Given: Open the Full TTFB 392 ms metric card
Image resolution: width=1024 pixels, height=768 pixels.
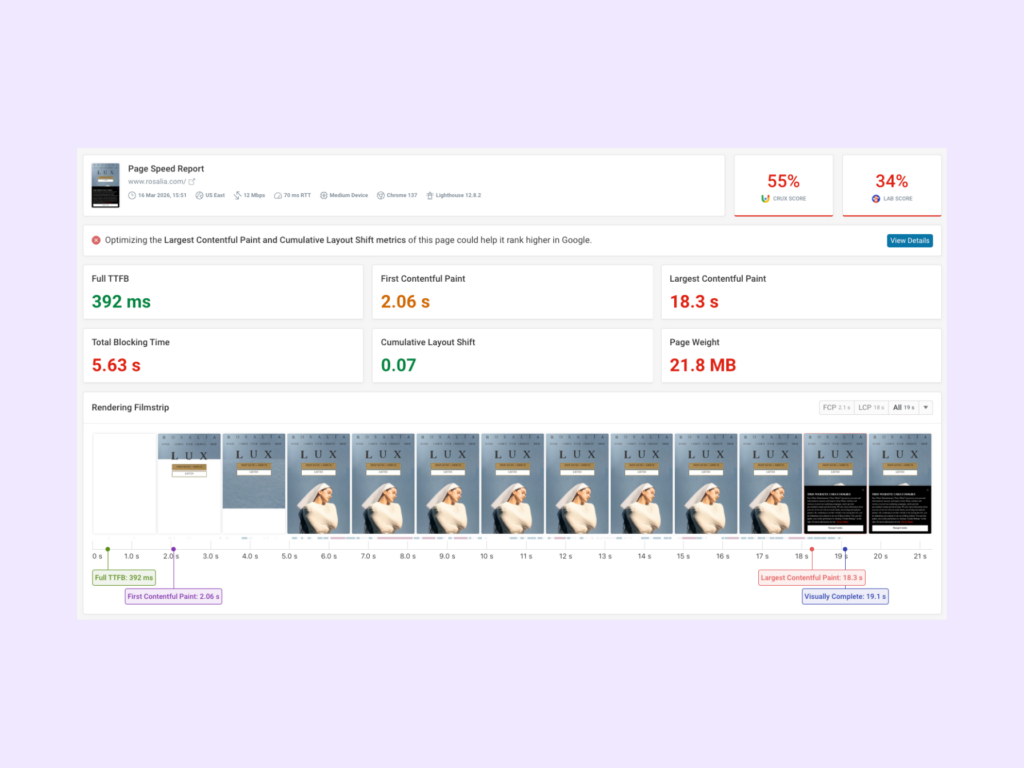Looking at the screenshot, I should [223, 292].
